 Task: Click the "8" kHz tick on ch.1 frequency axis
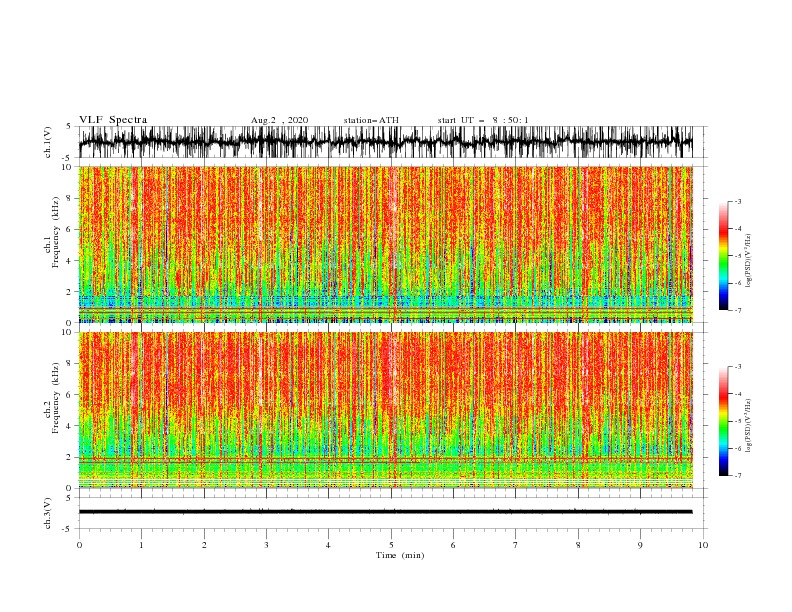pos(70,198)
